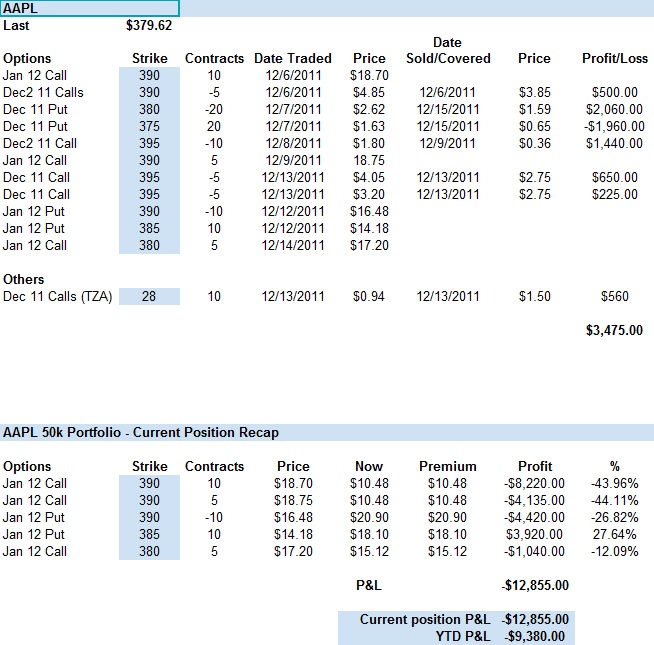Select the Profit/Loss column header
The width and height of the screenshot is (654, 645).
(614, 59)
